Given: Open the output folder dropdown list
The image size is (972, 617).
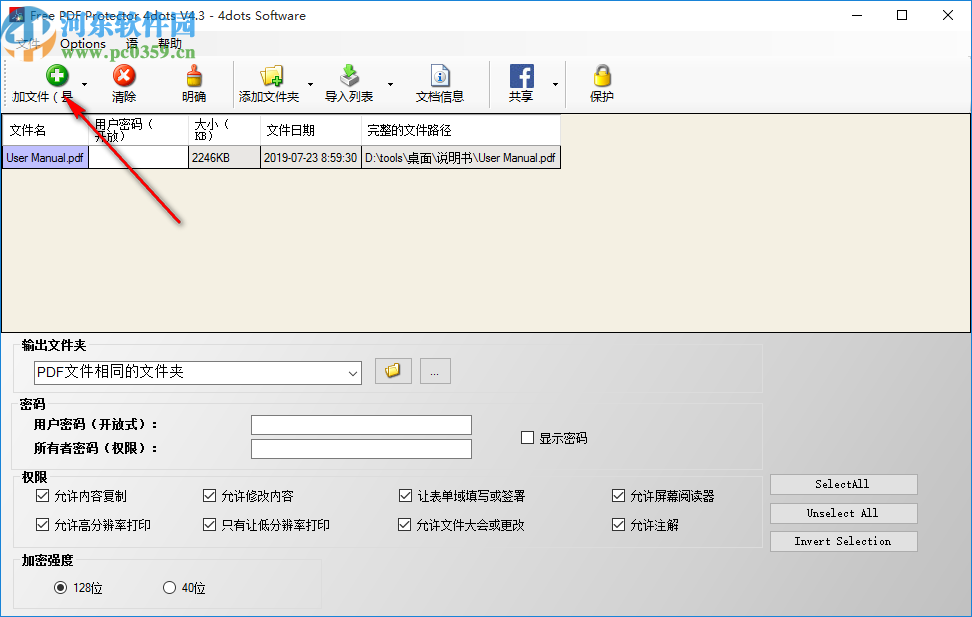Looking at the screenshot, I should point(352,371).
